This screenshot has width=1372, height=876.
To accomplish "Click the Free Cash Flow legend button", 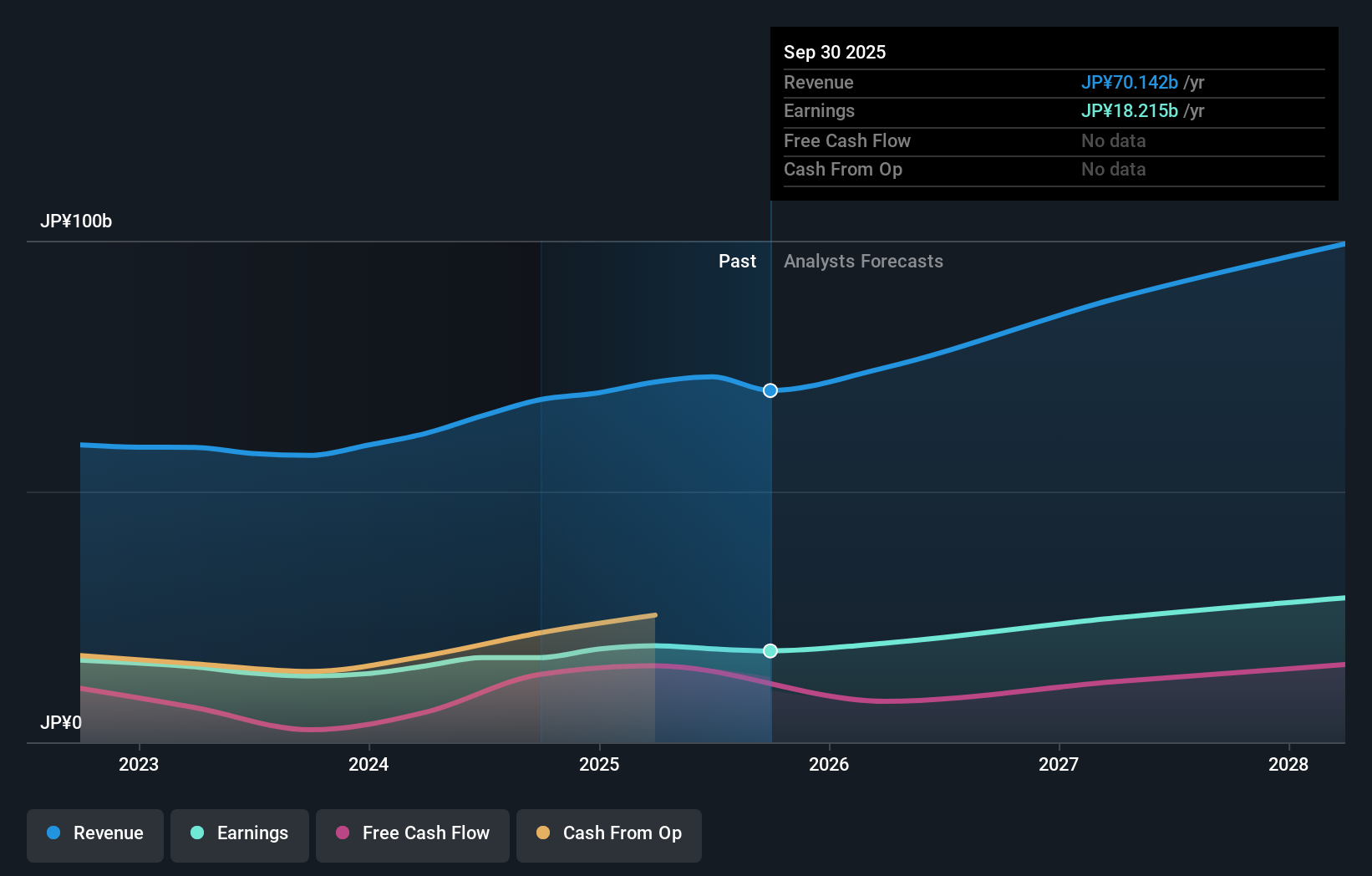I will click(x=412, y=833).
